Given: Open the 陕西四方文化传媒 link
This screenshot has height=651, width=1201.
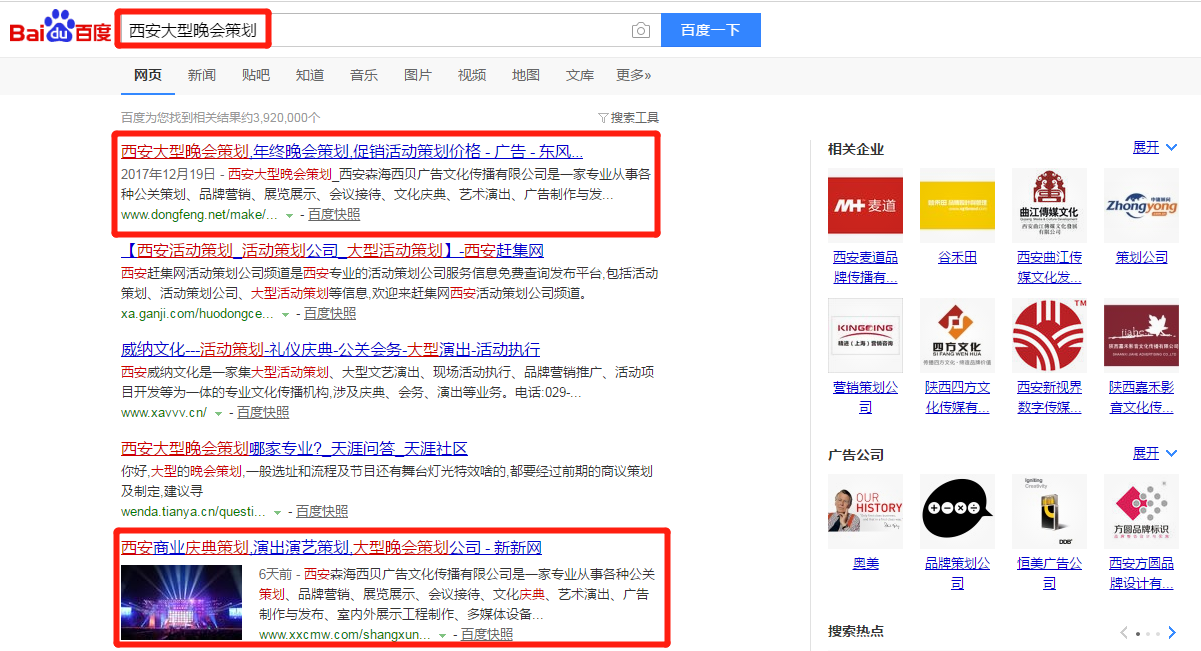Looking at the screenshot, I should pyautogui.click(x=957, y=397).
